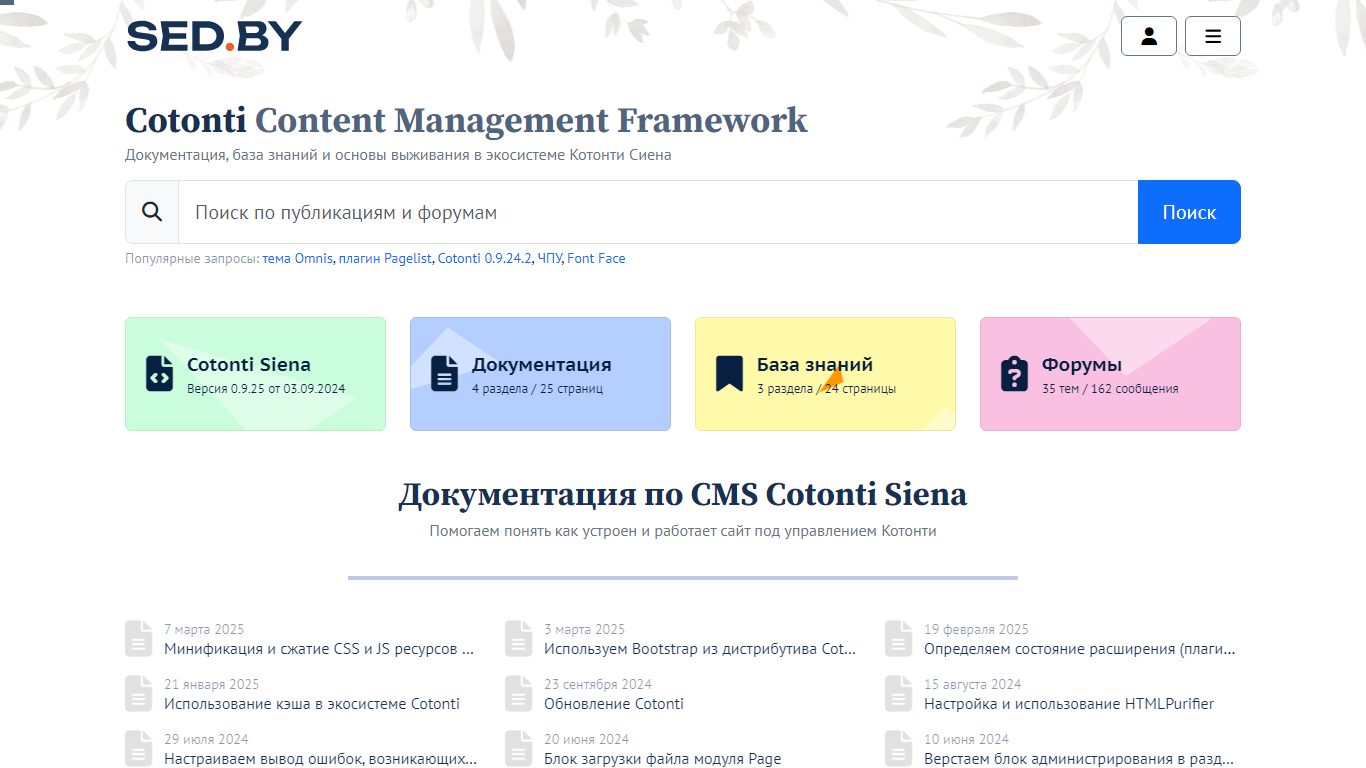Click '35 тем / 162 сообщения' text
This screenshot has height=768, width=1366.
tap(1110, 389)
